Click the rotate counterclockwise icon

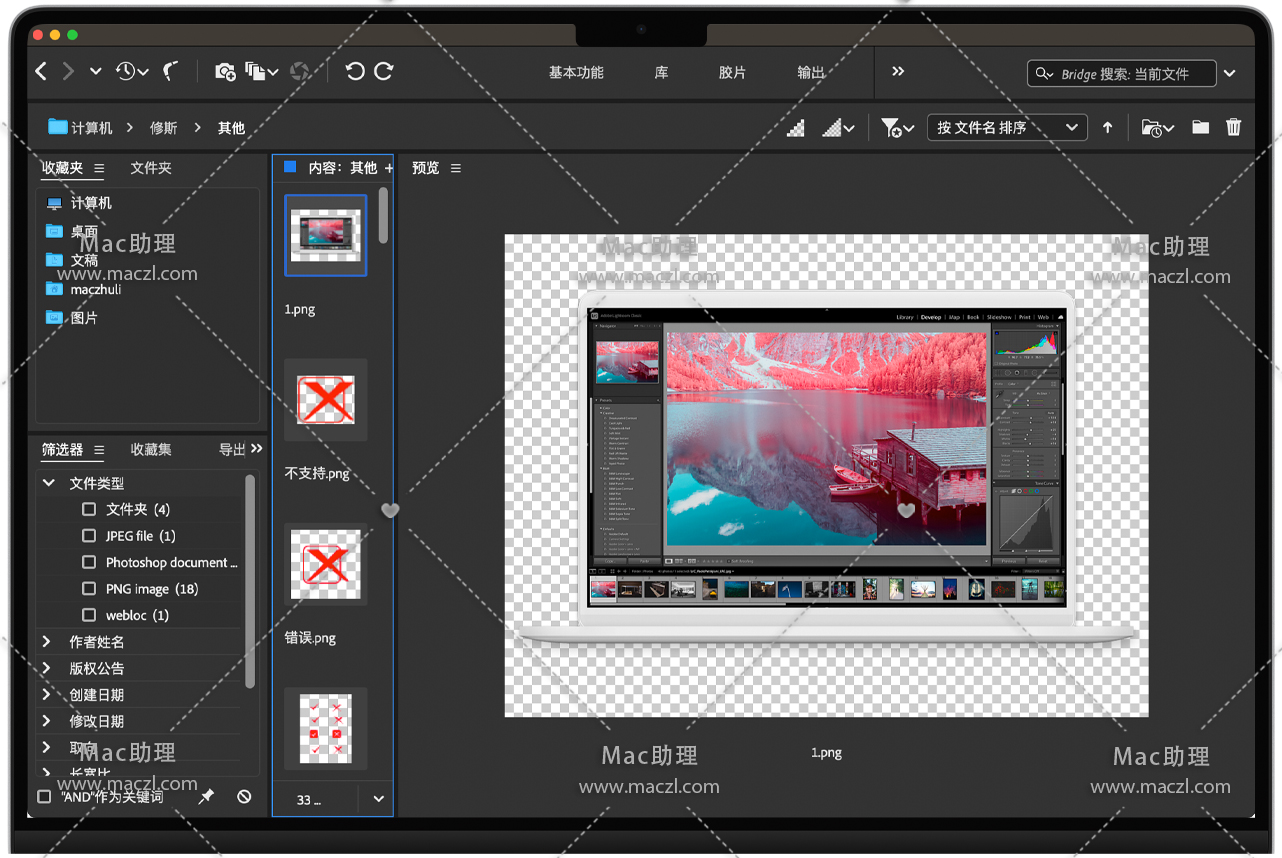click(x=355, y=71)
